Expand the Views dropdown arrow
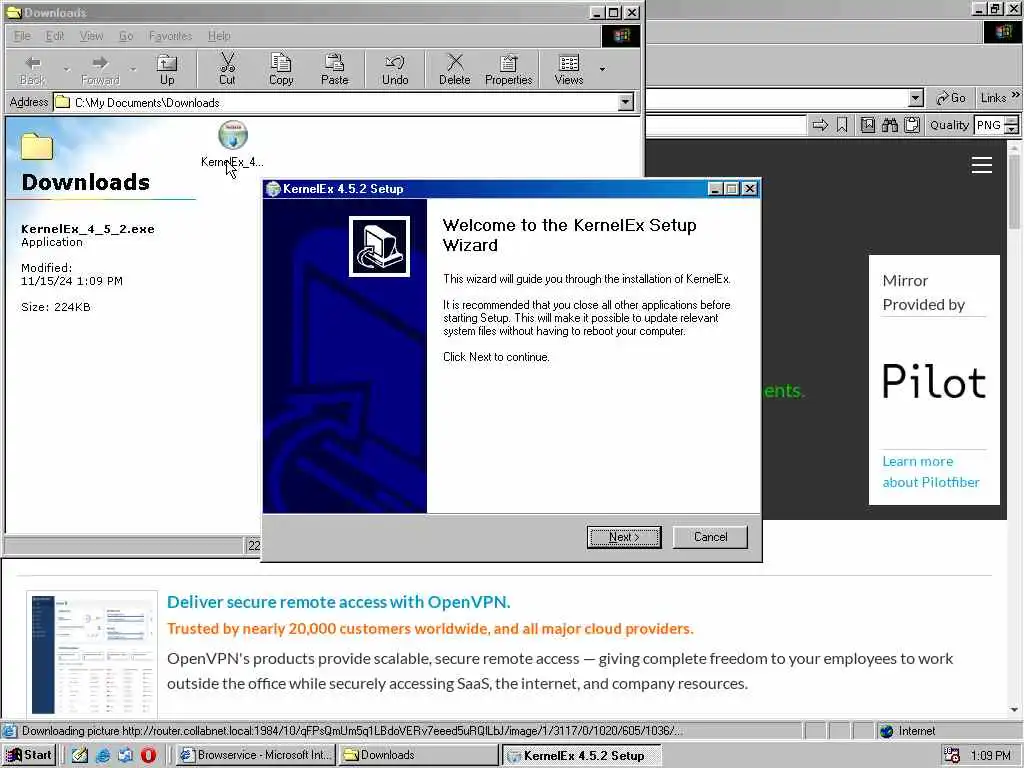Screen dimensions: 1024x768 pyautogui.click(x=602, y=69)
